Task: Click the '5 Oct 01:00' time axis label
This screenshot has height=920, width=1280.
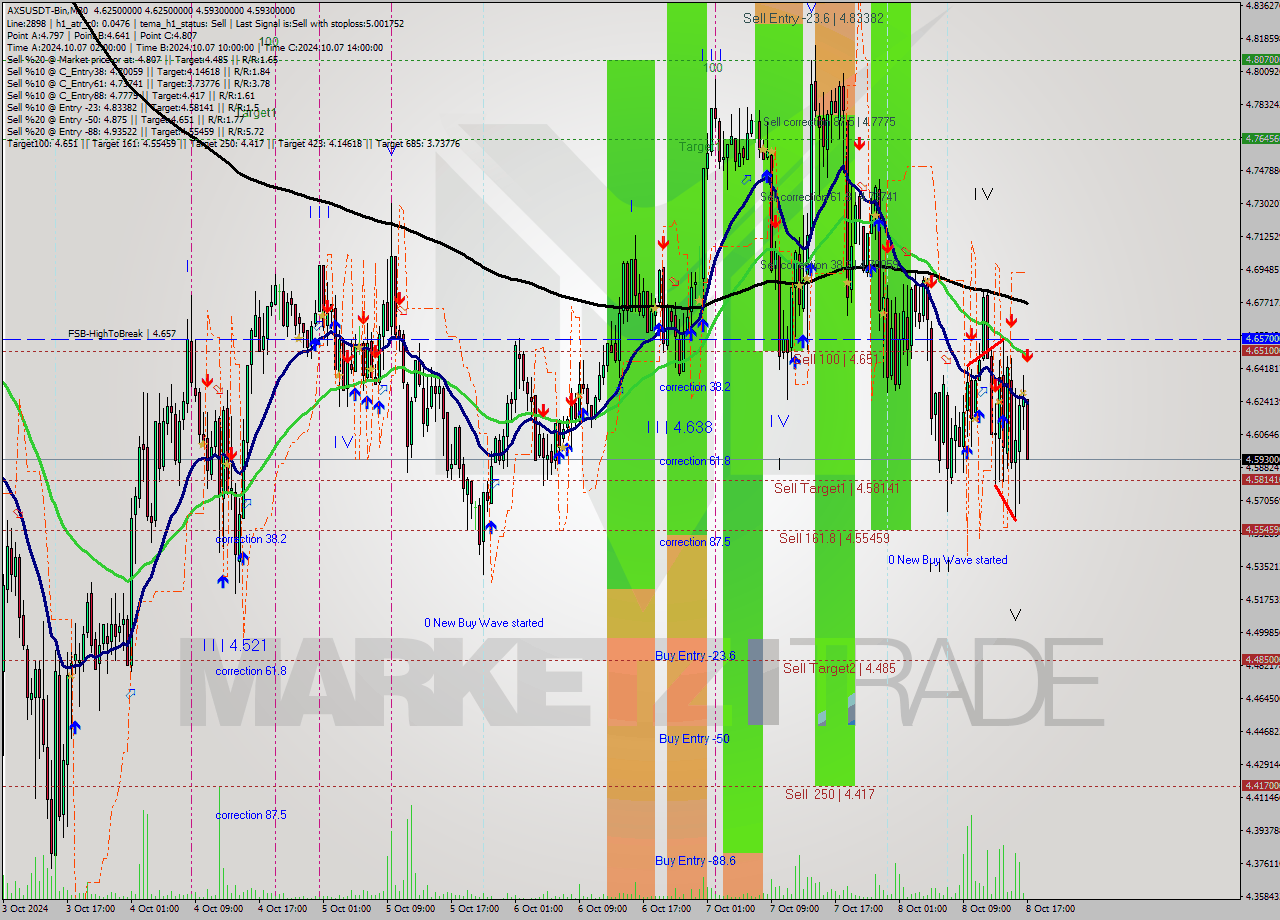Action: [x=348, y=909]
